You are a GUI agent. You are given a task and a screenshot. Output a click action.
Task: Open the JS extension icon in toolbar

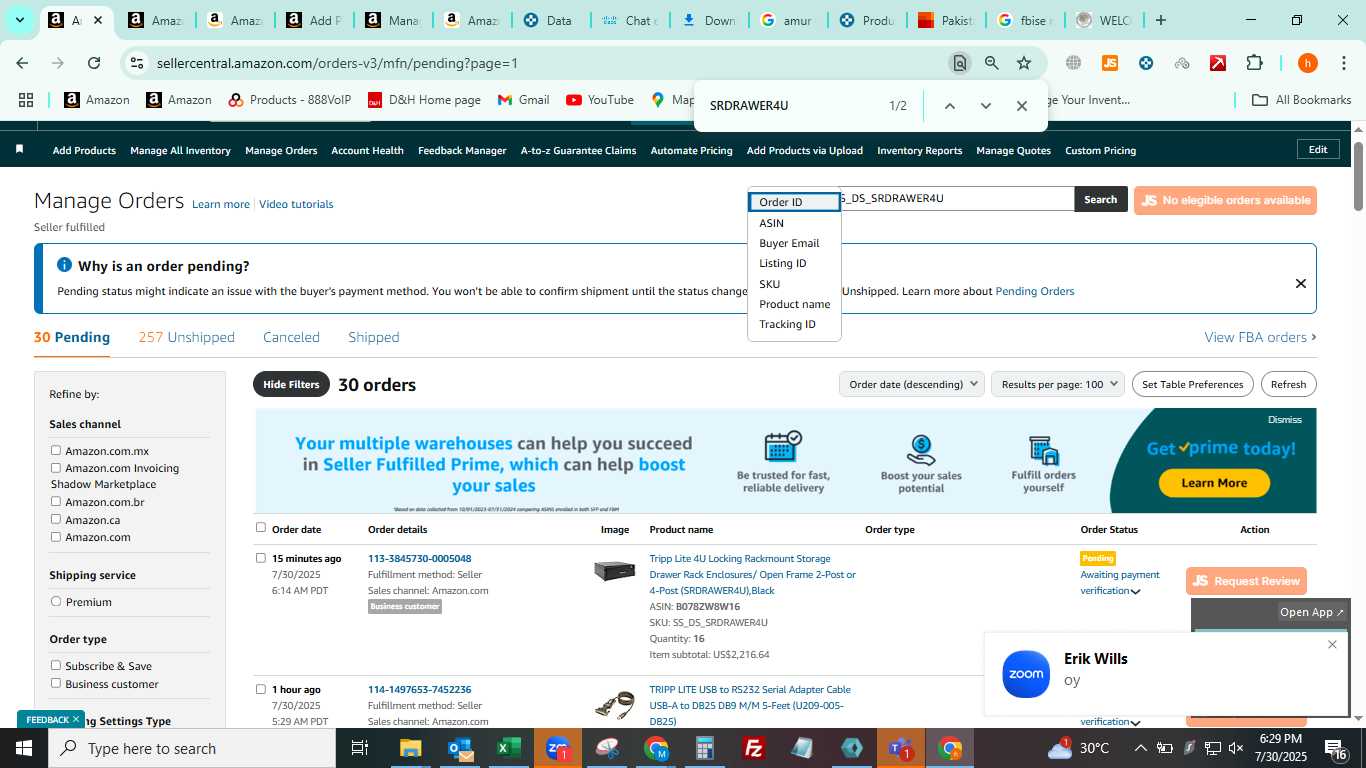(1109, 63)
